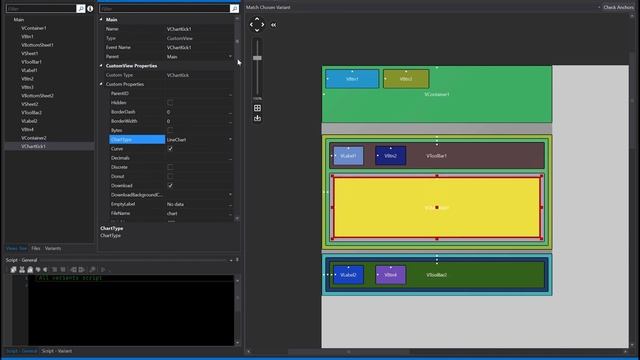This screenshot has height=360, width=640.
Task: Pan the designer down with the down arrow
Action: 257,30
